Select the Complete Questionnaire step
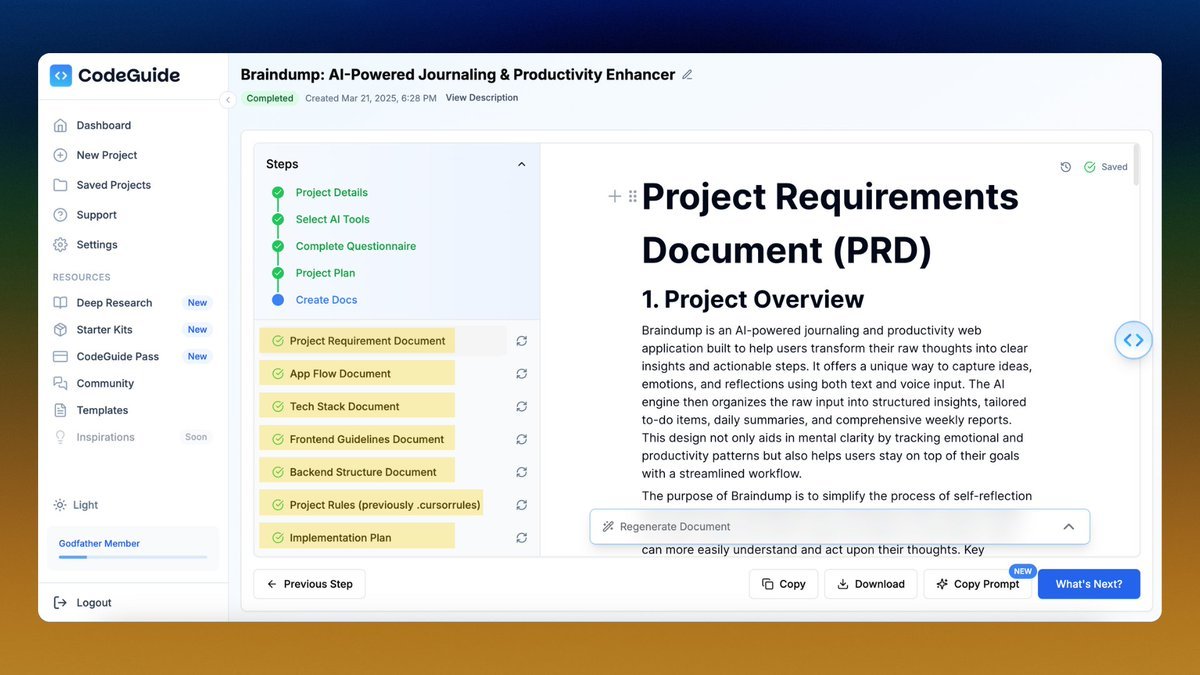 point(355,247)
